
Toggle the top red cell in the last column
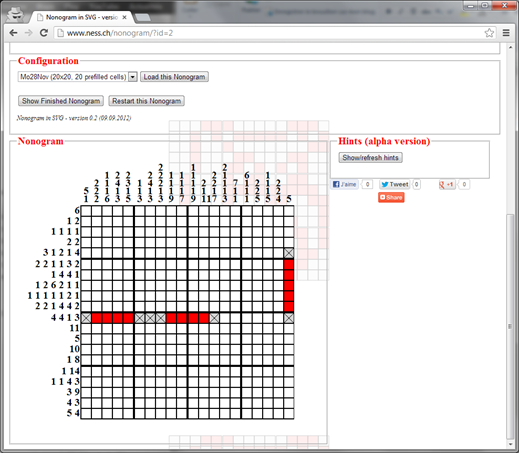[289, 264]
